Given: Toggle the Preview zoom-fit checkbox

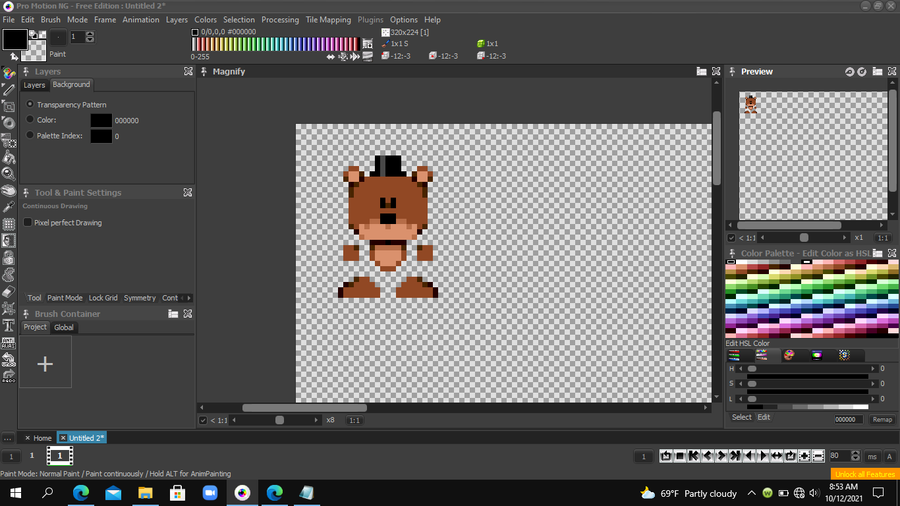Looking at the screenshot, I should 731,238.
